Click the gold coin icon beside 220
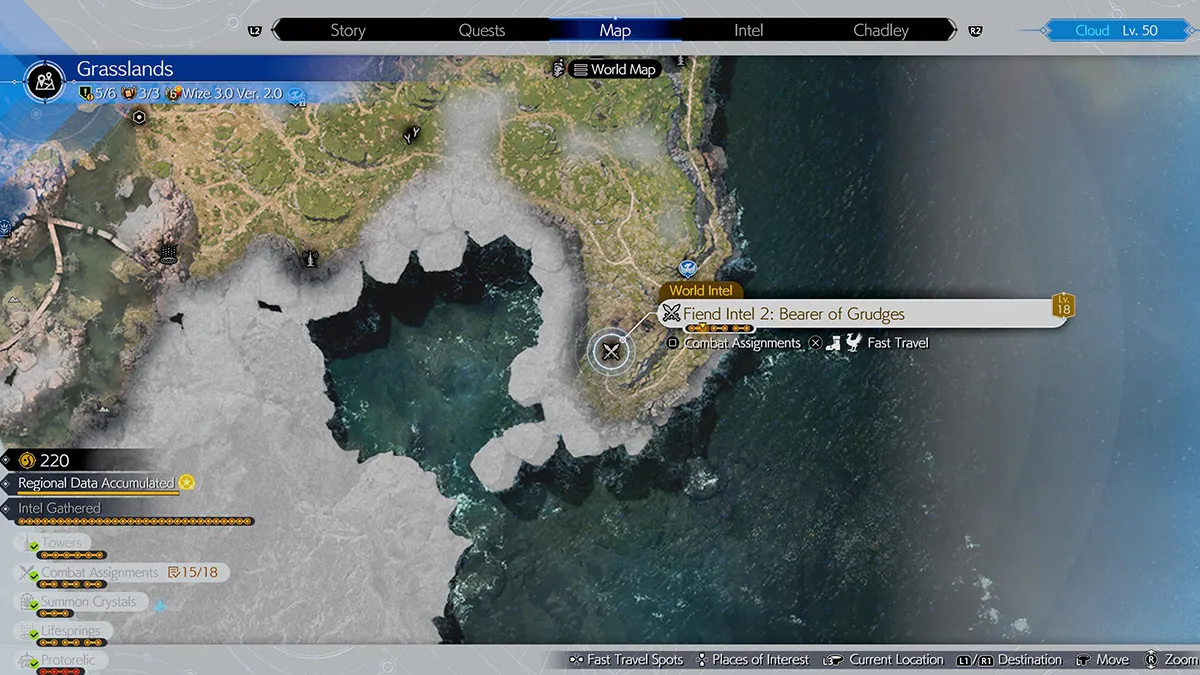Viewport: 1200px width, 675px height. (27, 460)
